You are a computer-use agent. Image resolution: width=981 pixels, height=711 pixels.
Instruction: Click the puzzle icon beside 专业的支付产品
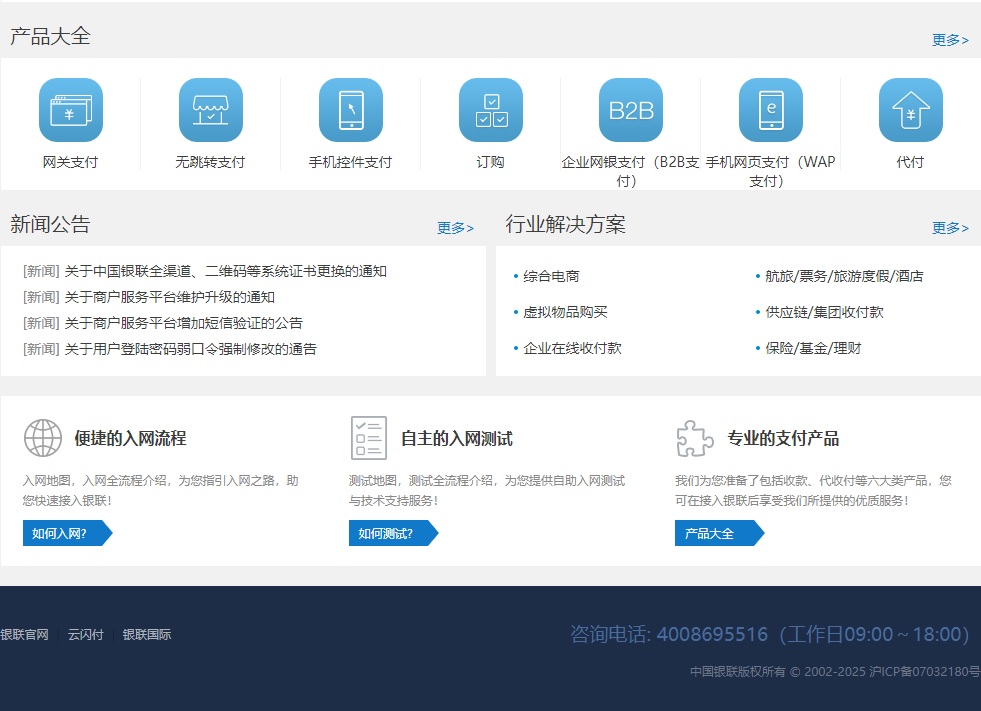[695, 438]
